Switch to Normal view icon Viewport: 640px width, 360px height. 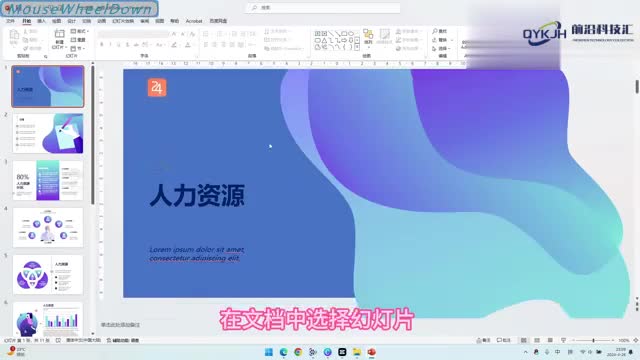coord(524,340)
